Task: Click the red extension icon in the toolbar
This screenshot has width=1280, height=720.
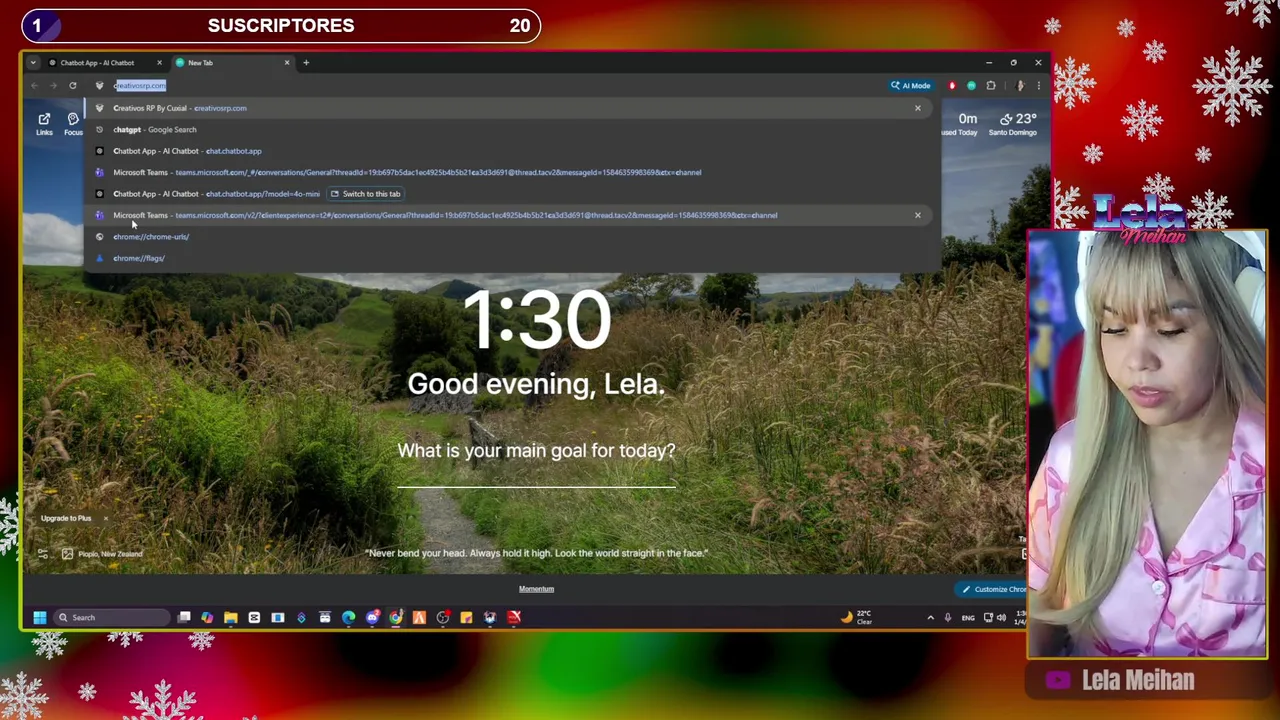Action: [952, 86]
